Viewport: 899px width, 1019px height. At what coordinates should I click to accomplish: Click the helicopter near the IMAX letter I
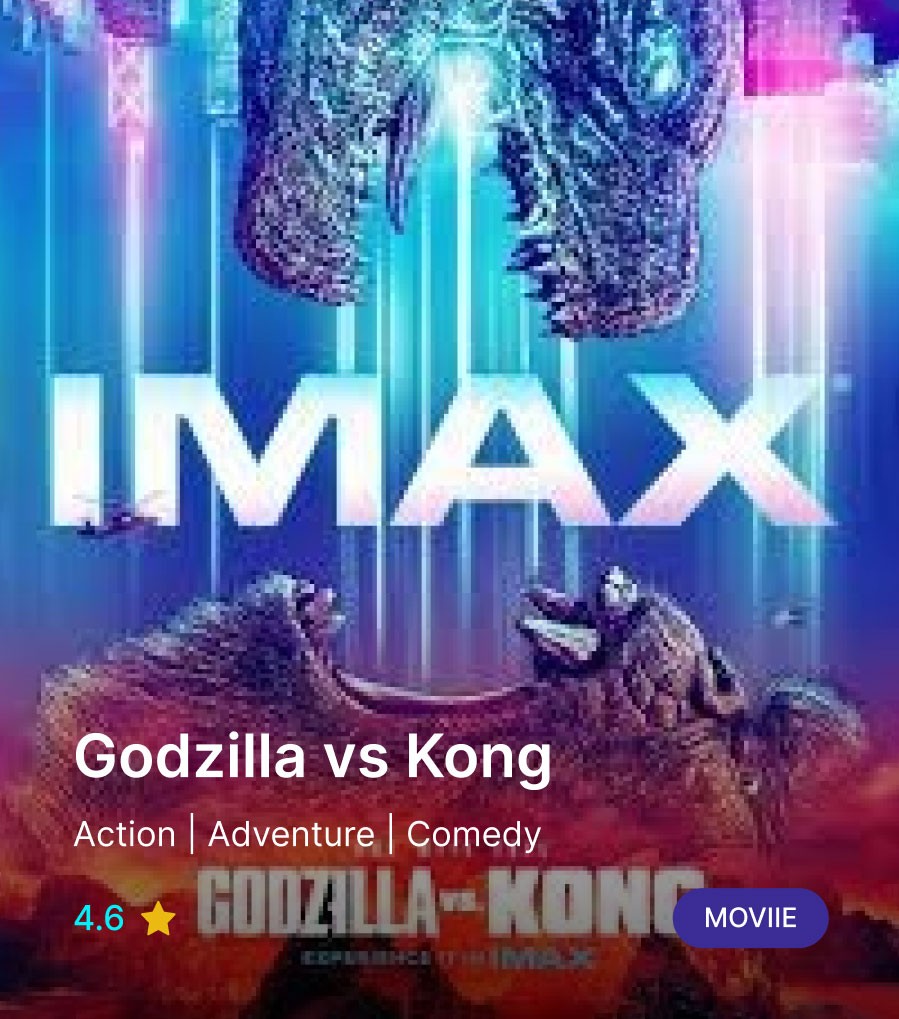point(114,513)
